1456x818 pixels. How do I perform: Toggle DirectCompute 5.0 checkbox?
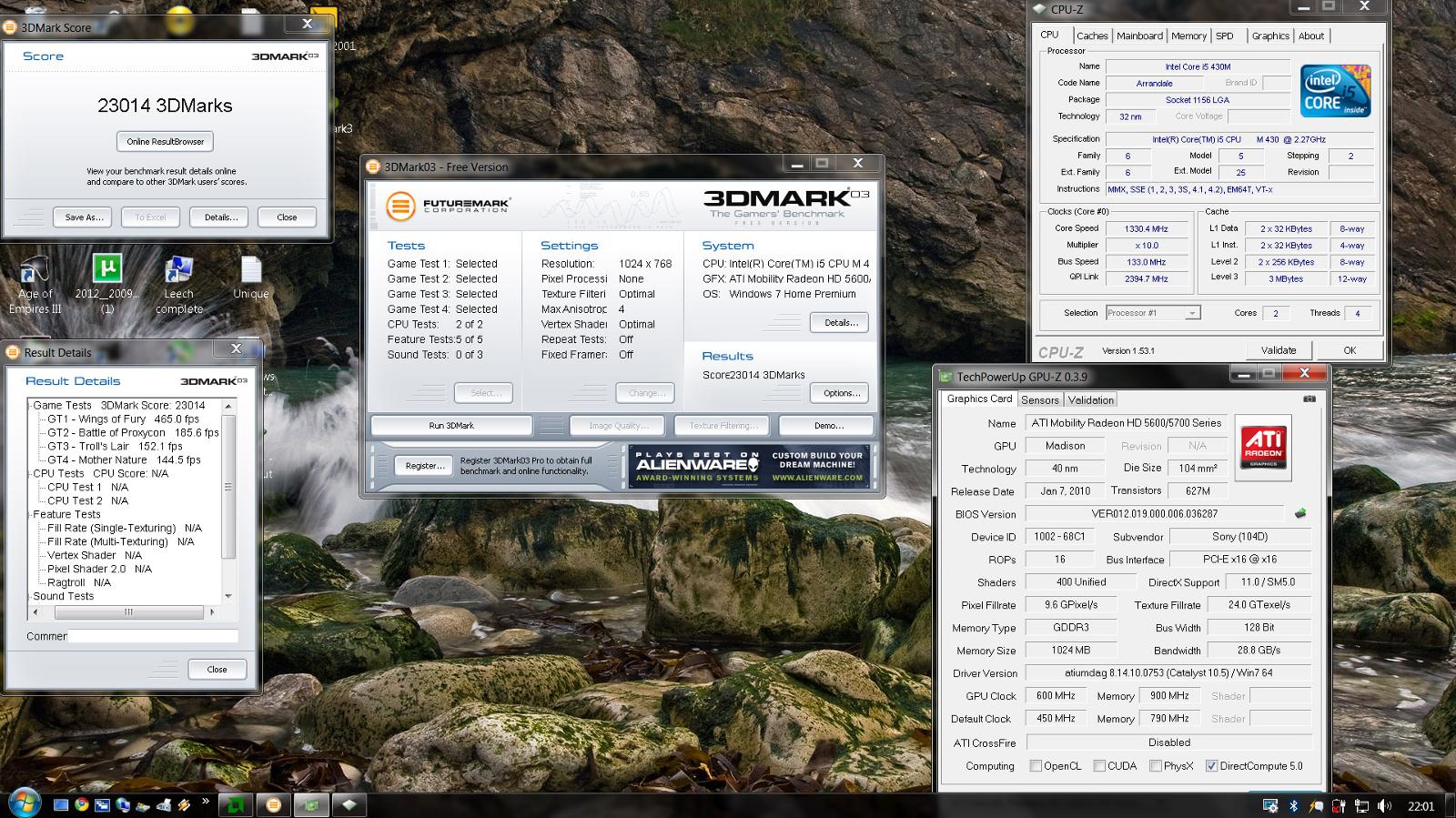click(1211, 766)
